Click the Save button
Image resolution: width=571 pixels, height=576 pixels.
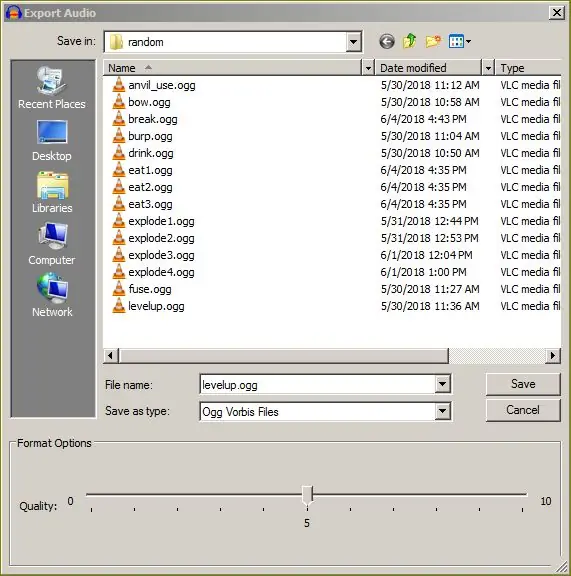[523, 384]
